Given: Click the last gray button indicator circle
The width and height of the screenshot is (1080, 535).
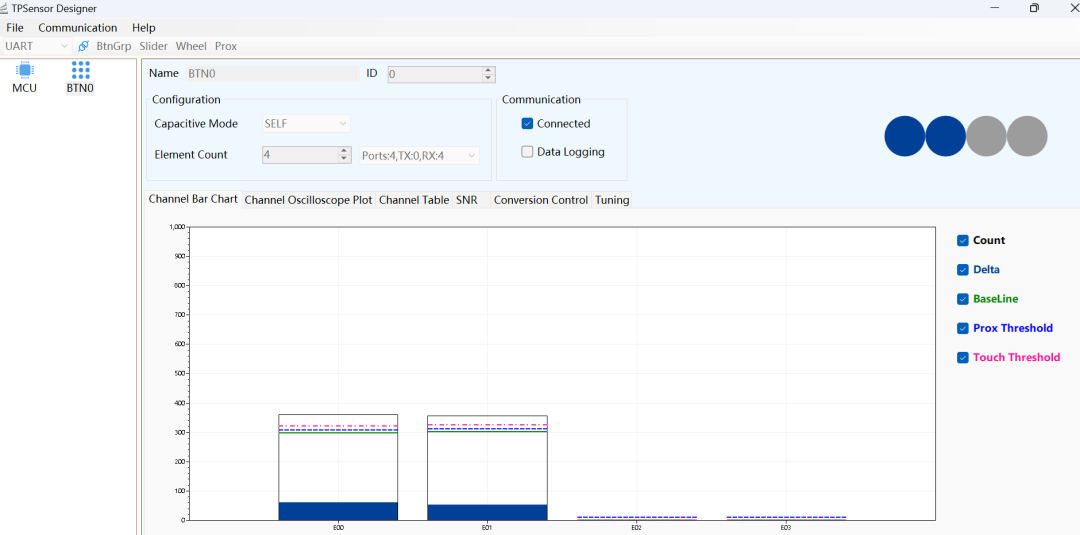Looking at the screenshot, I should [1027, 136].
